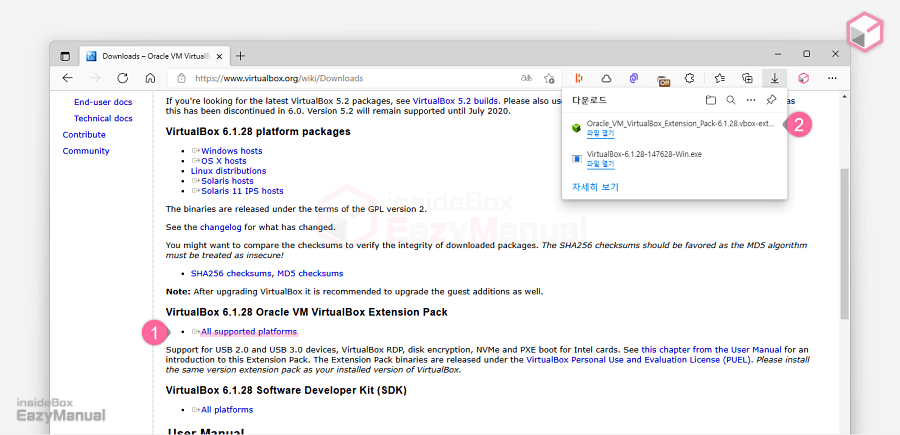This screenshot has height=435, width=900.
Task: Open the Collections icon
Action: 747,78
